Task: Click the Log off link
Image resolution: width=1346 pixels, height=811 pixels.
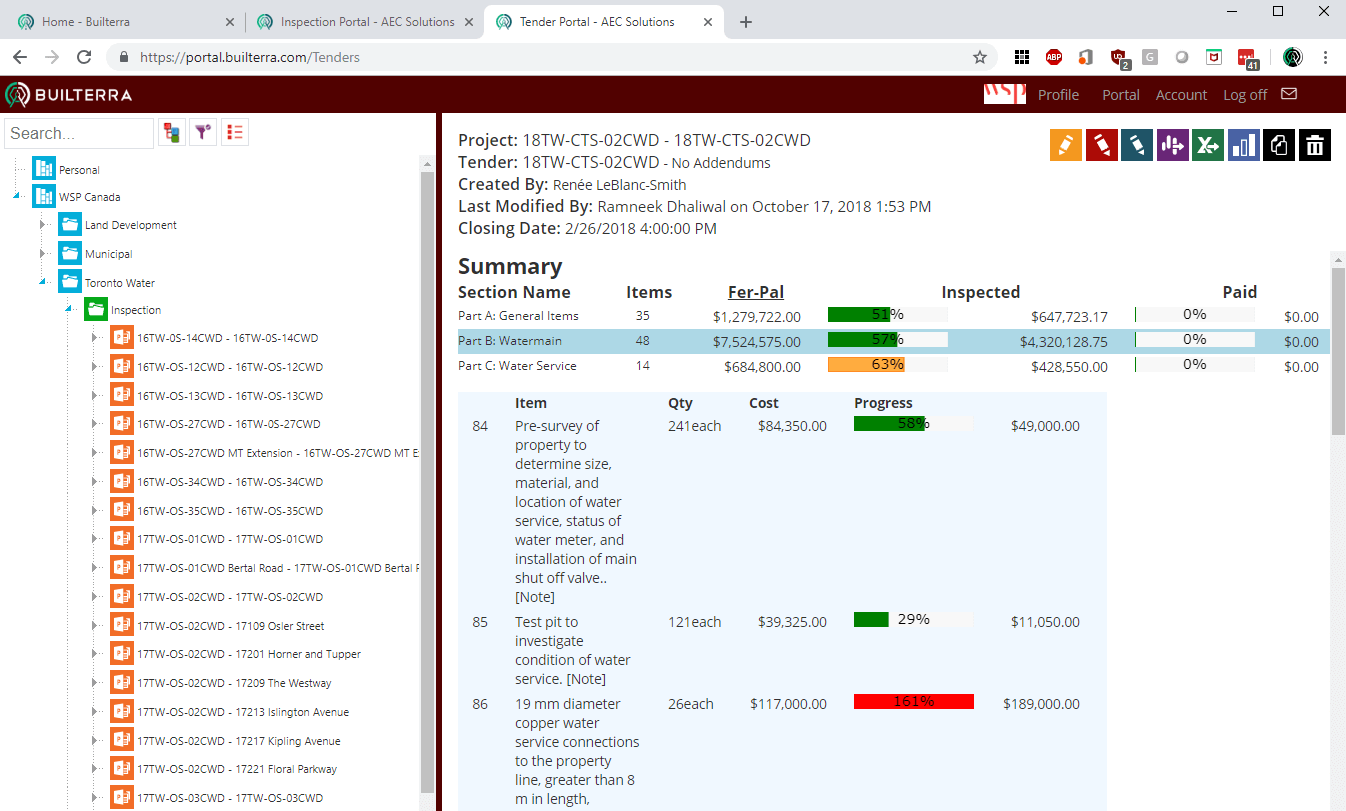Action: tap(1245, 95)
